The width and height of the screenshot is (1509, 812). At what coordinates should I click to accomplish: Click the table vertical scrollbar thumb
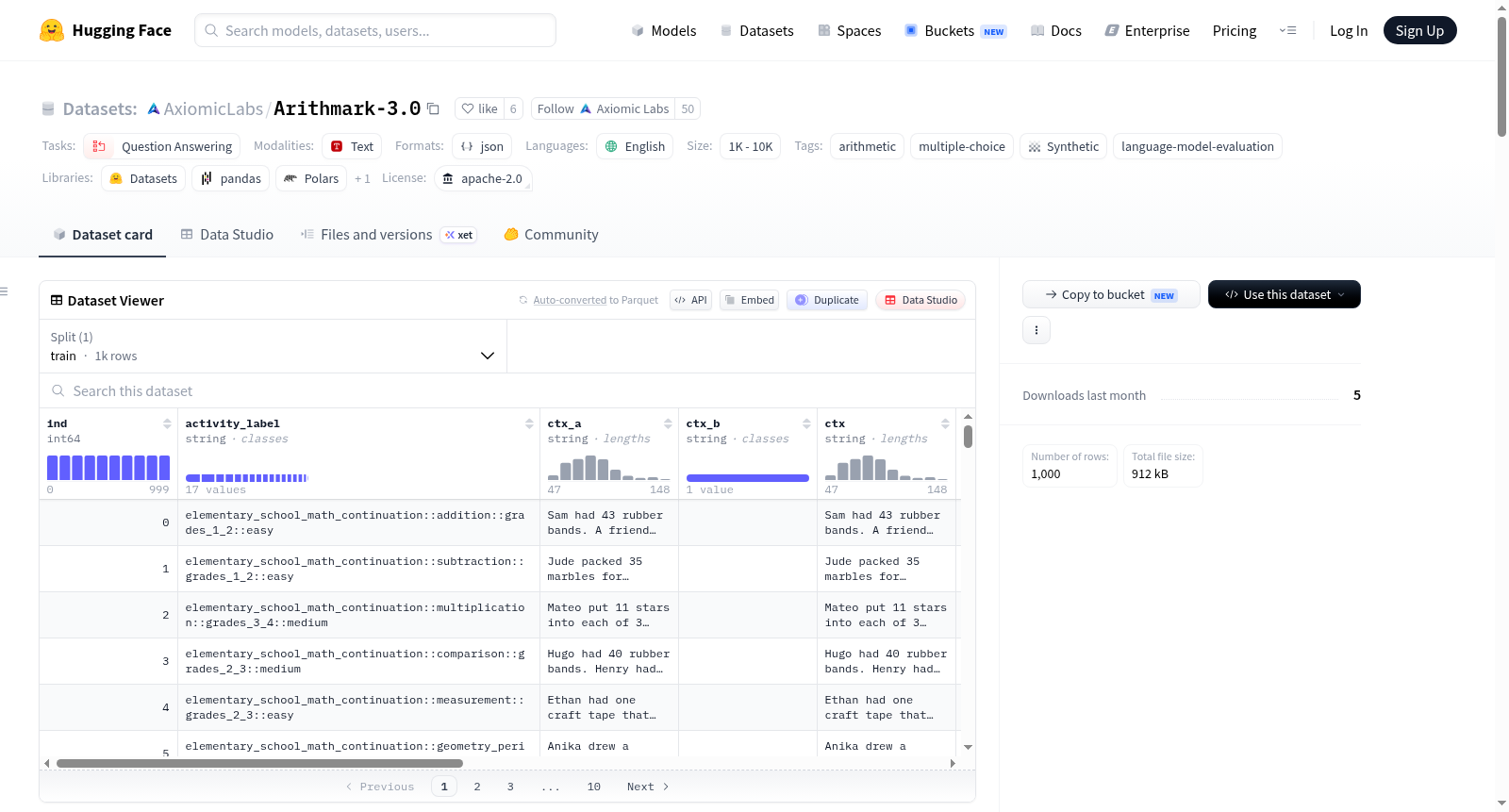click(x=968, y=437)
